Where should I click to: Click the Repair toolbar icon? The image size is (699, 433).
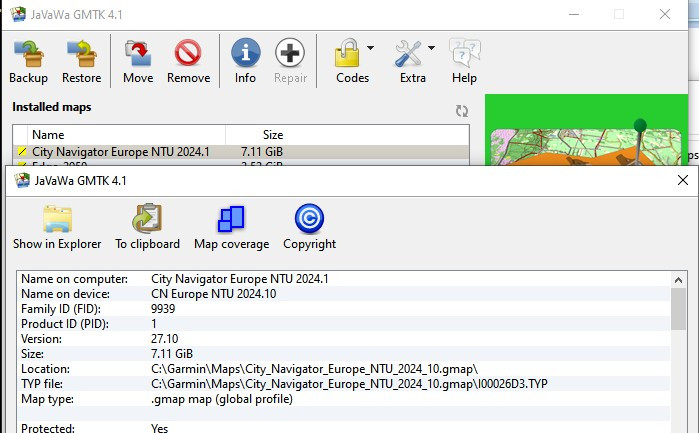point(290,53)
